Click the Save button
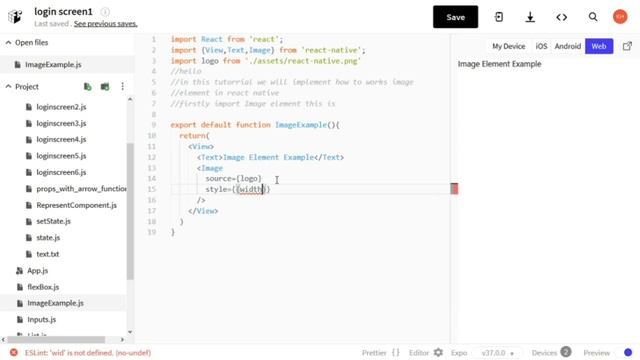Image resolution: width=640 pixels, height=360 pixels. [x=455, y=17]
